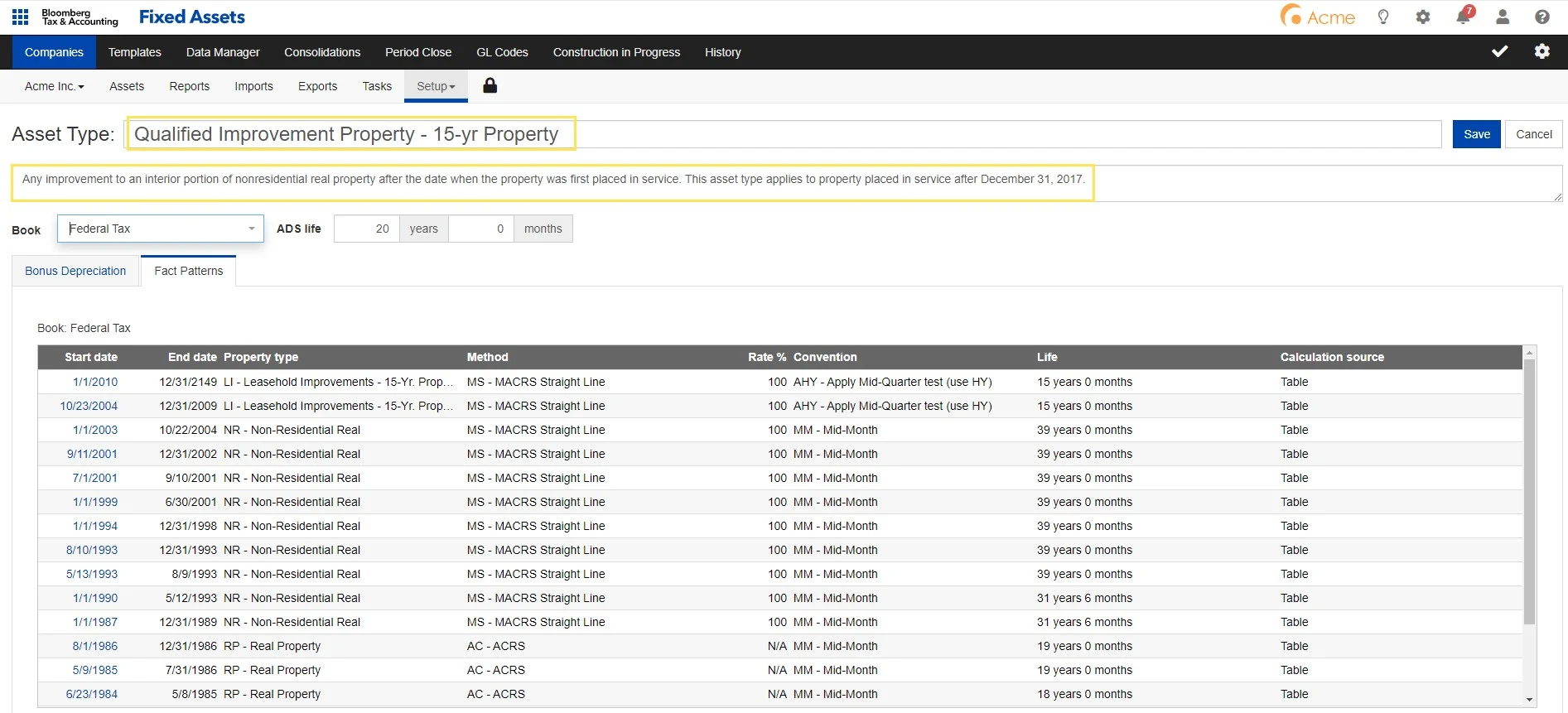Switch to Consolidations
The height and width of the screenshot is (713, 1568).
(322, 52)
